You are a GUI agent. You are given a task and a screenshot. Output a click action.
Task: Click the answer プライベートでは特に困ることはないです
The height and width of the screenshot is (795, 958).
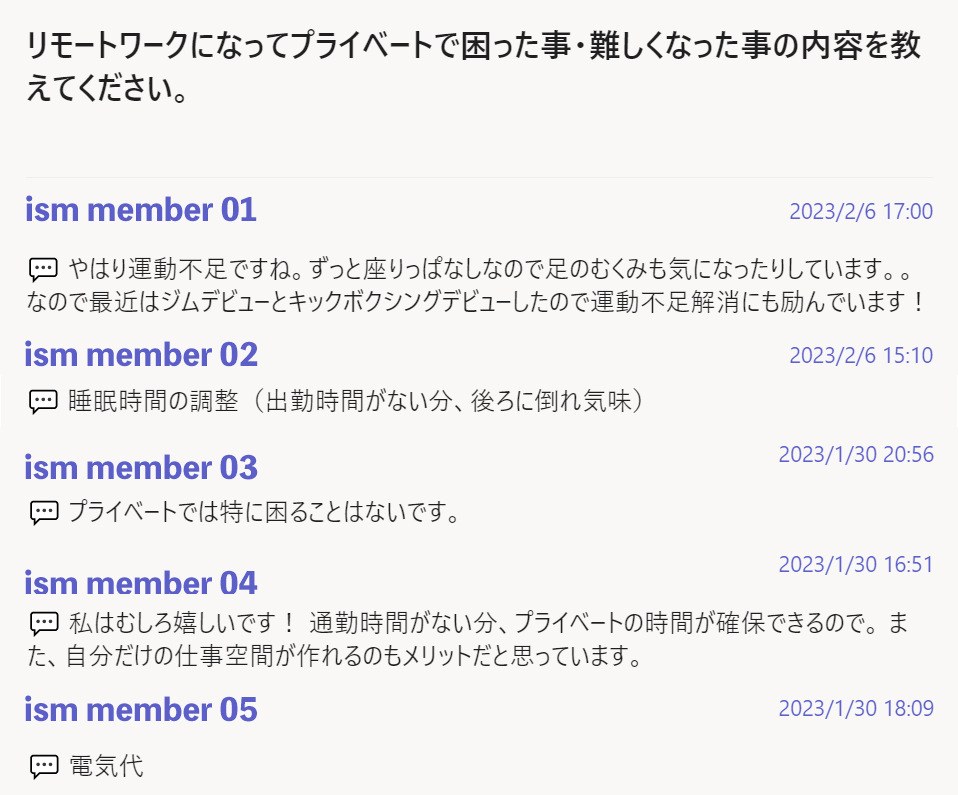[263, 513]
